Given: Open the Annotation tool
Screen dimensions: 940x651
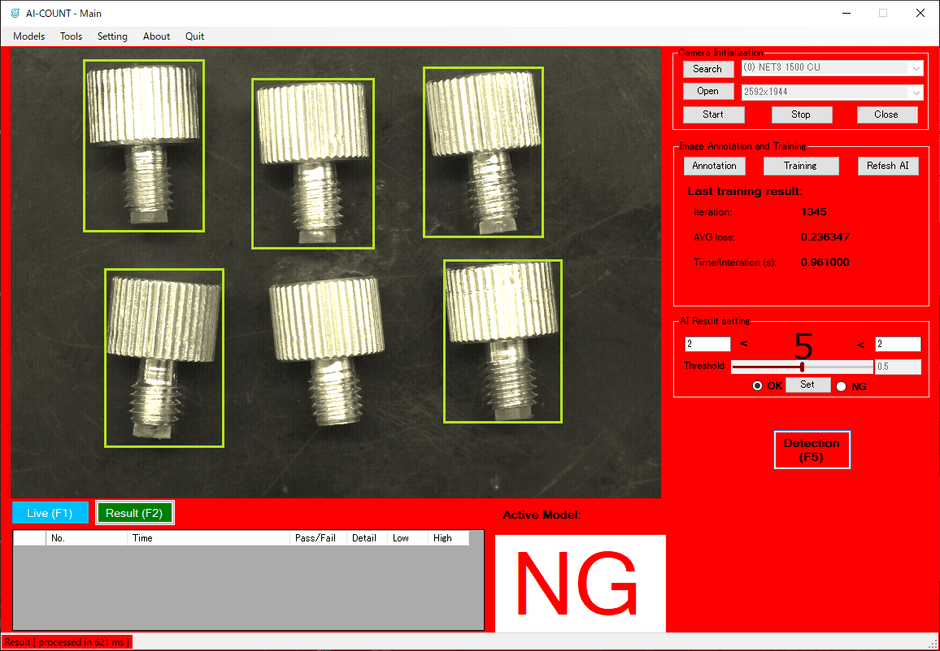Looking at the screenshot, I should coord(714,166).
